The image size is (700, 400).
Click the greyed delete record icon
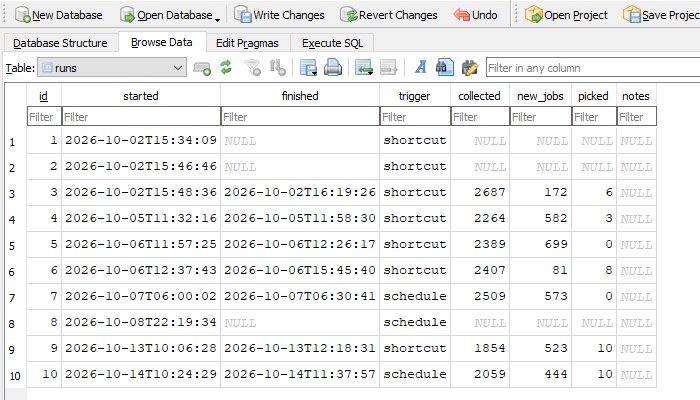point(388,68)
